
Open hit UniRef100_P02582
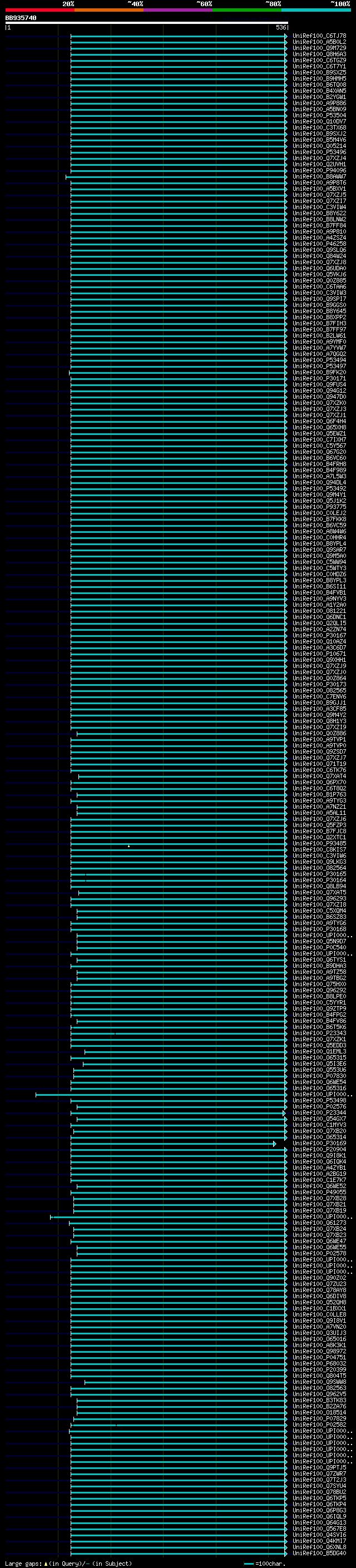click(x=319, y=1424)
